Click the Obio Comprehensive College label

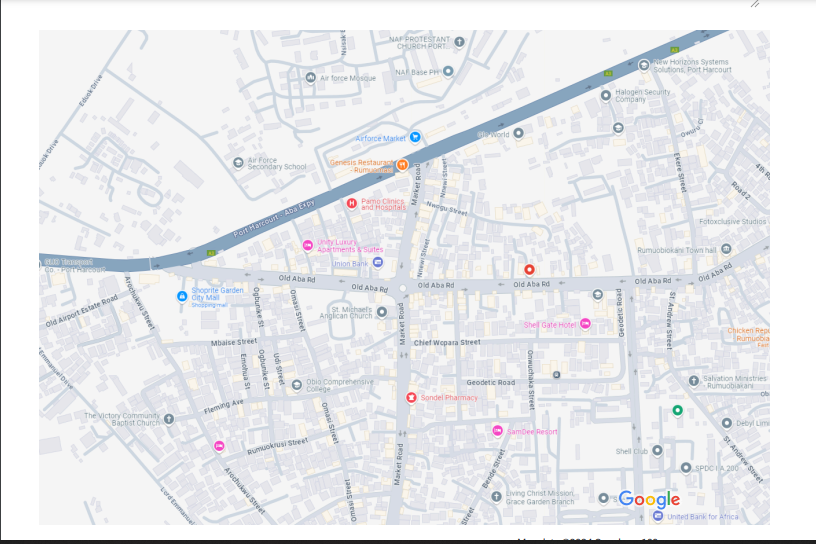coord(340,385)
